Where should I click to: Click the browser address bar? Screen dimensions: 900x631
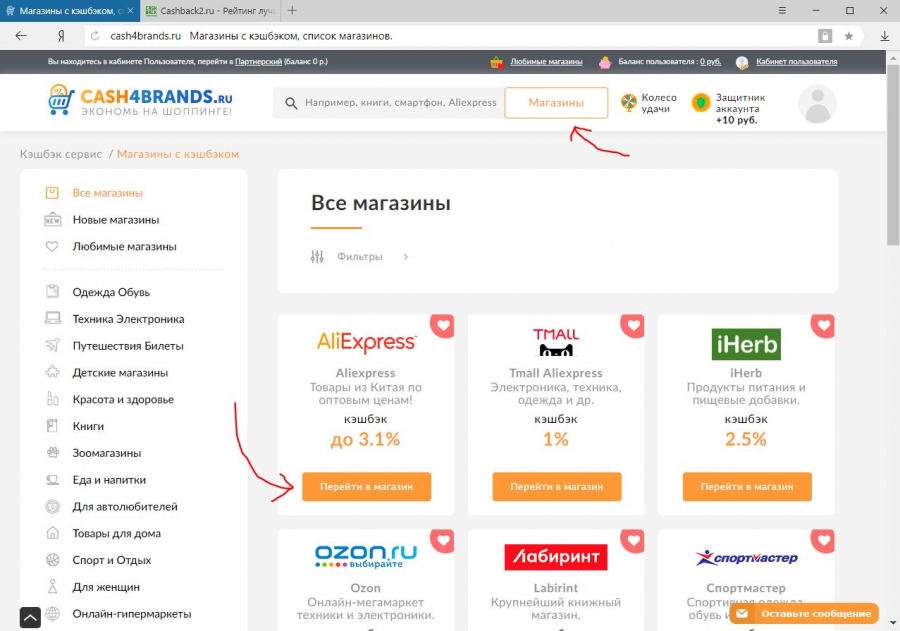[448, 36]
